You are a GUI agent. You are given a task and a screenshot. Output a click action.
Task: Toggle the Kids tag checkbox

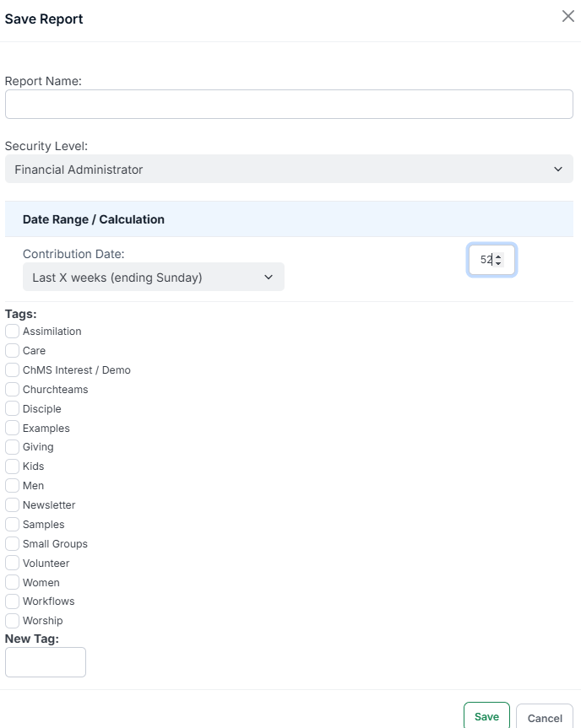[12, 466]
